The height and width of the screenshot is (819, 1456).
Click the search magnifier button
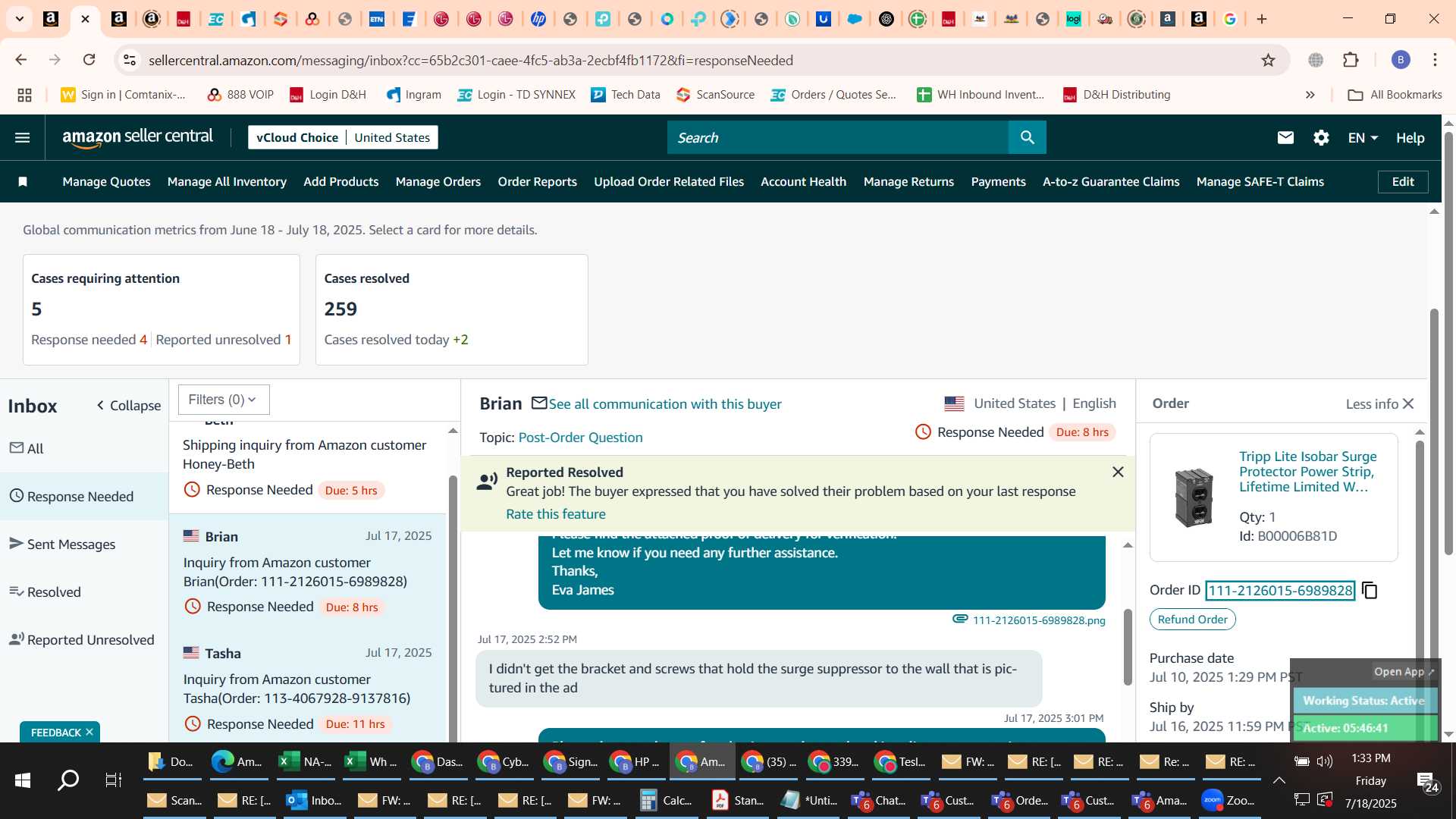1027,137
